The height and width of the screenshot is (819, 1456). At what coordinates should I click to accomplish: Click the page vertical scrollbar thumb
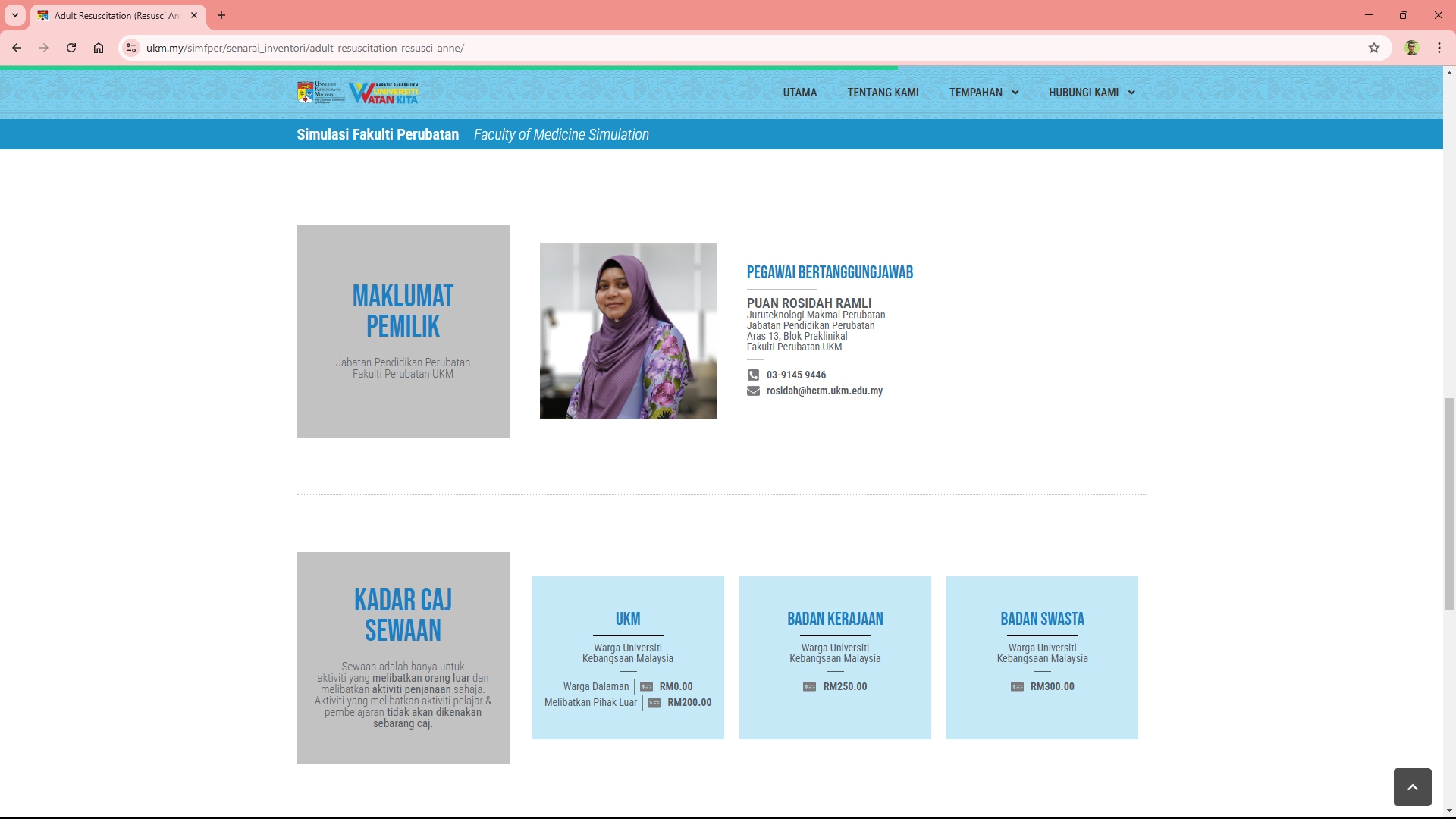point(1449,502)
